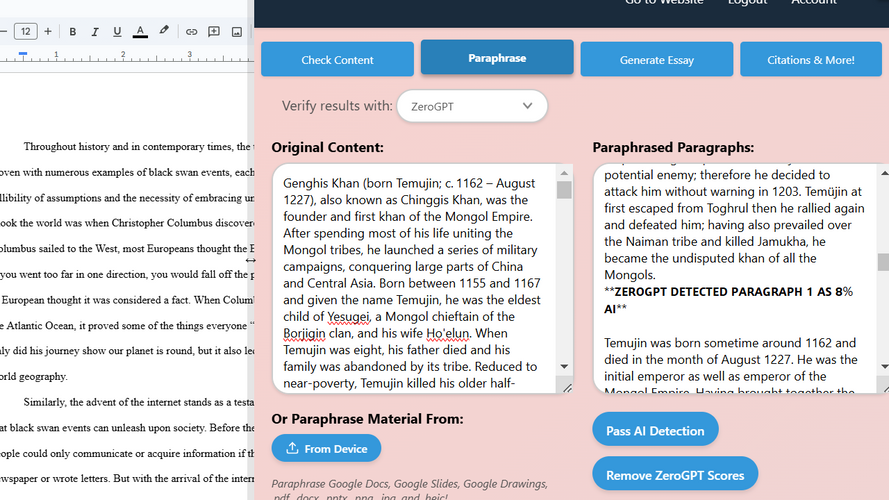Click the upload icon on From Device
Viewport: 889px width, 500px height.
pyautogui.click(x=292, y=448)
